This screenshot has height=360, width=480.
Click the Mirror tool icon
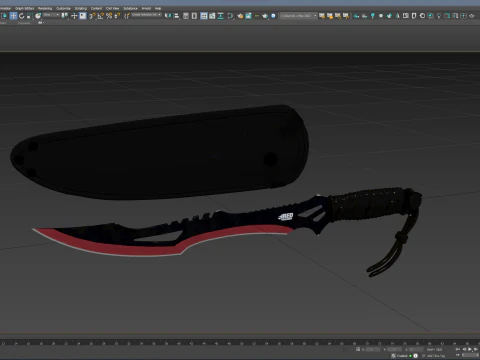pos(168,16)
